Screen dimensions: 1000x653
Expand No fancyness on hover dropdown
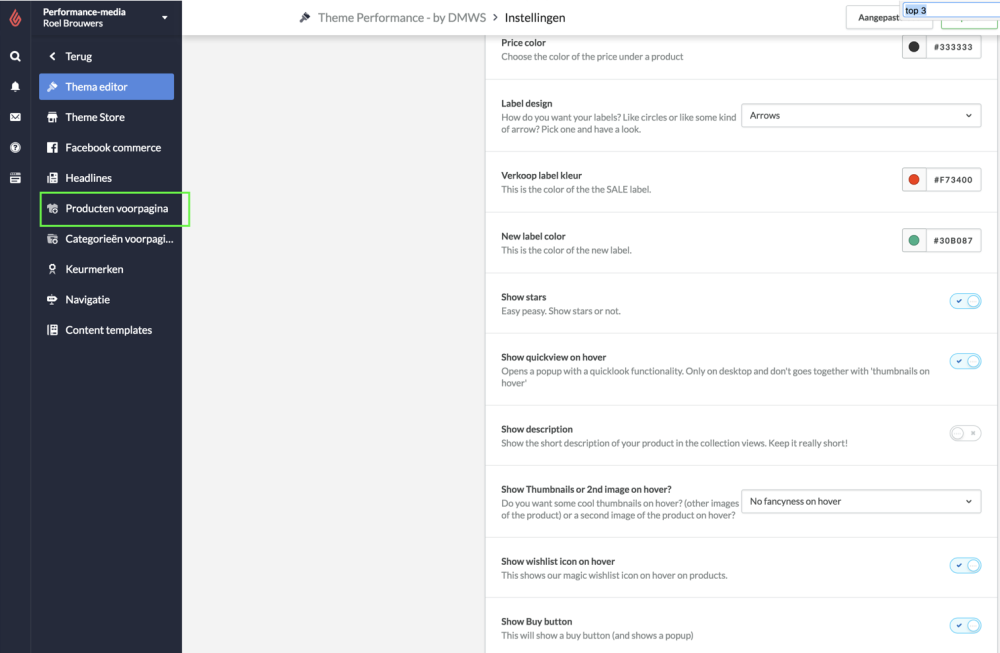(x=861, y=501)
